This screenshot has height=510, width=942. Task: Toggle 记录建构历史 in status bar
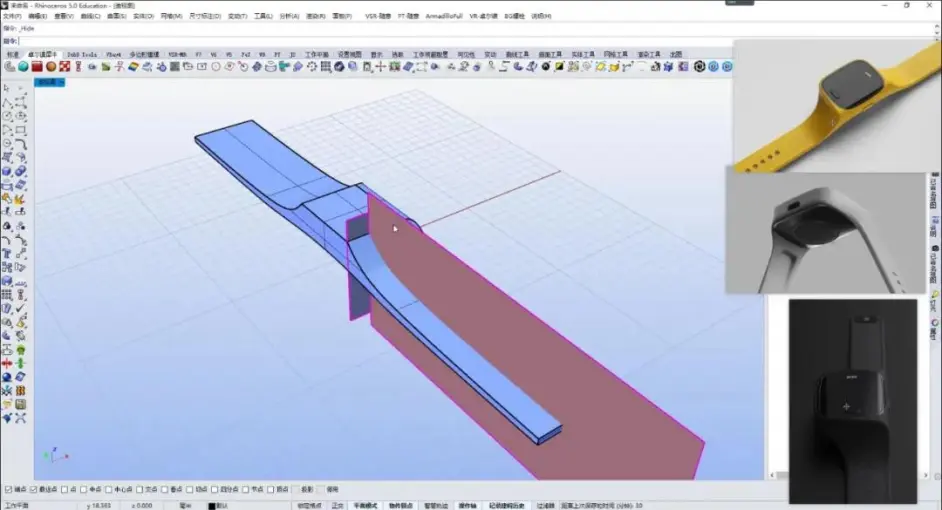(506, 506)
